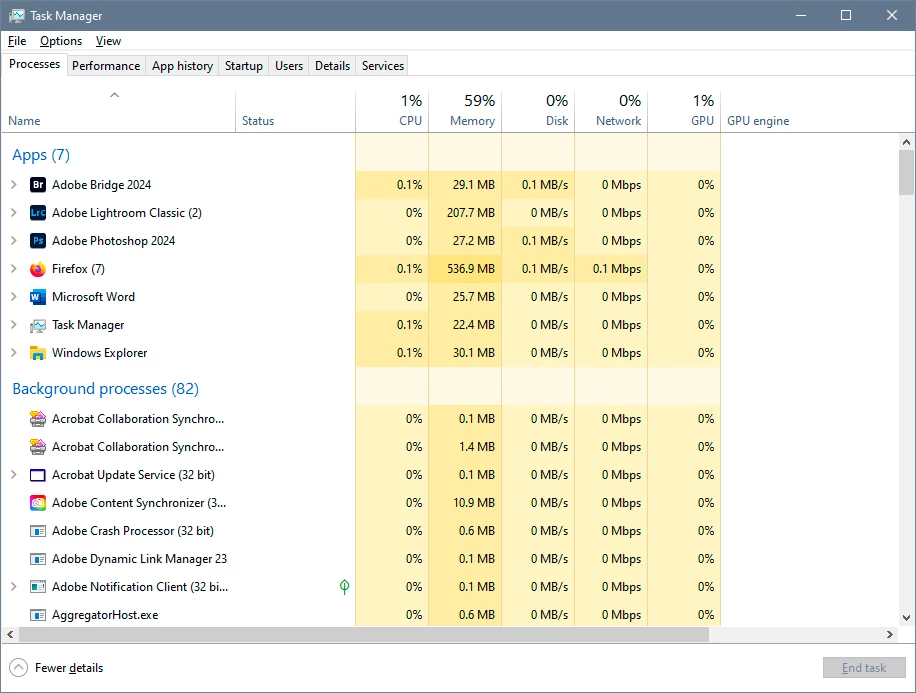This screenshot has height=693, width=916.
Task: Select the Processes tab
Action: [x=34, y=64]
